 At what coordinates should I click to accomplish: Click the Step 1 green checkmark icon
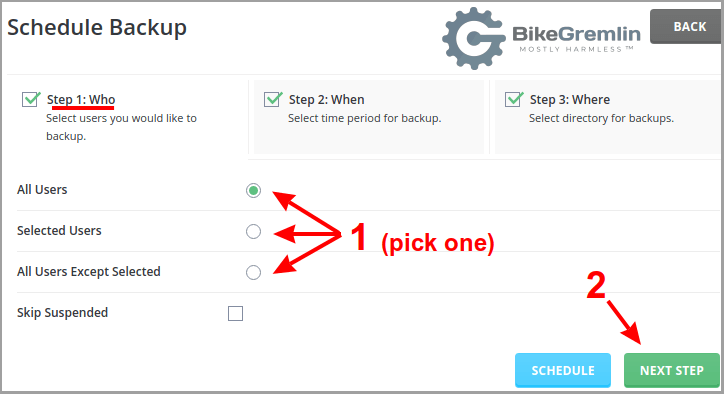tap(31, 99)
